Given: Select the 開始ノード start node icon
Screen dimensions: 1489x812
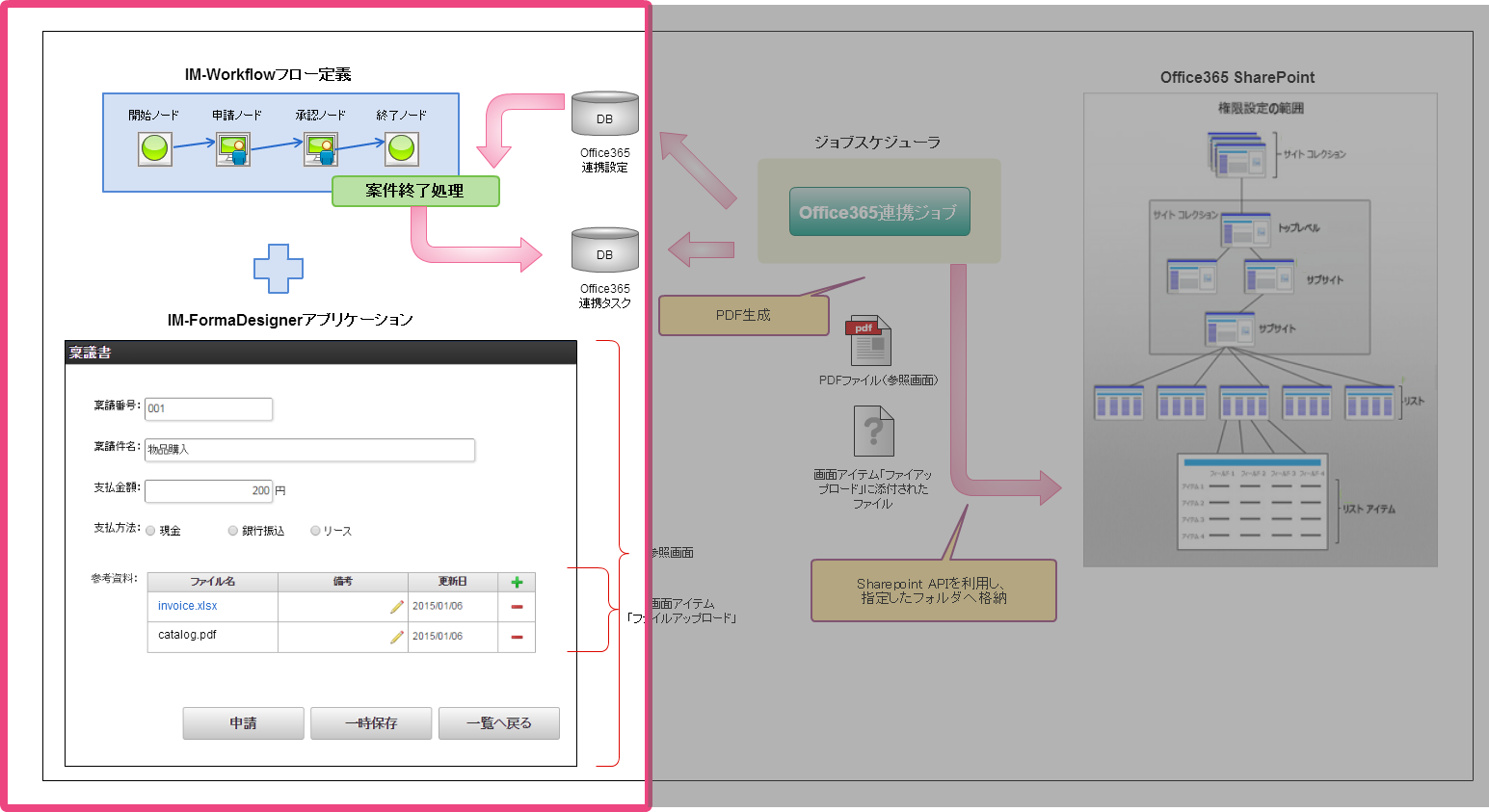Looking at the screenshot, I should [154, 149].
